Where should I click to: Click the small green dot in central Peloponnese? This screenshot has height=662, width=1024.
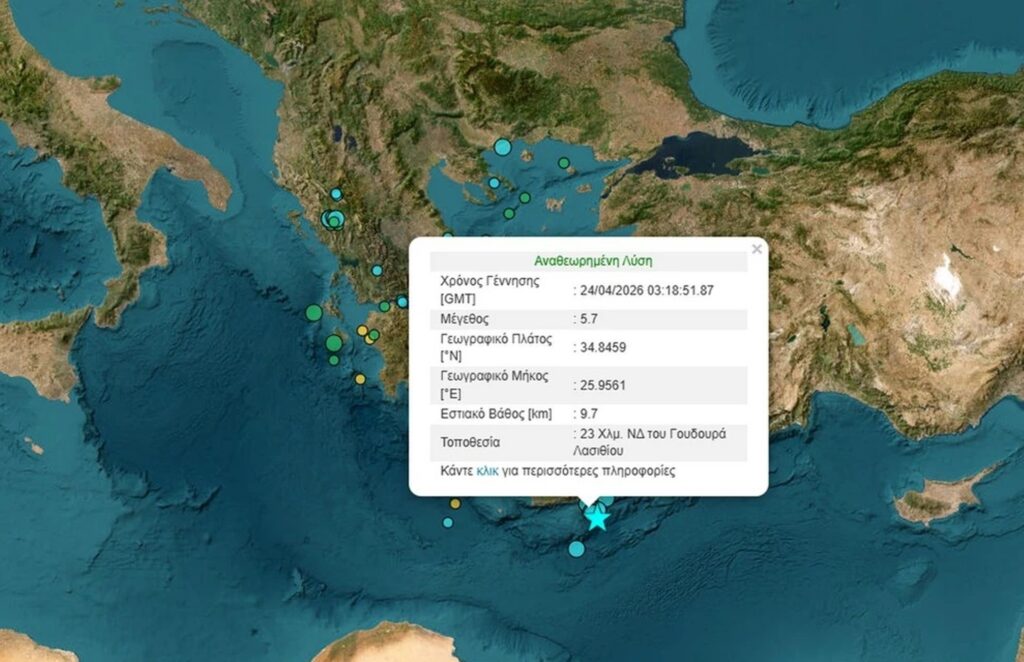374,335
